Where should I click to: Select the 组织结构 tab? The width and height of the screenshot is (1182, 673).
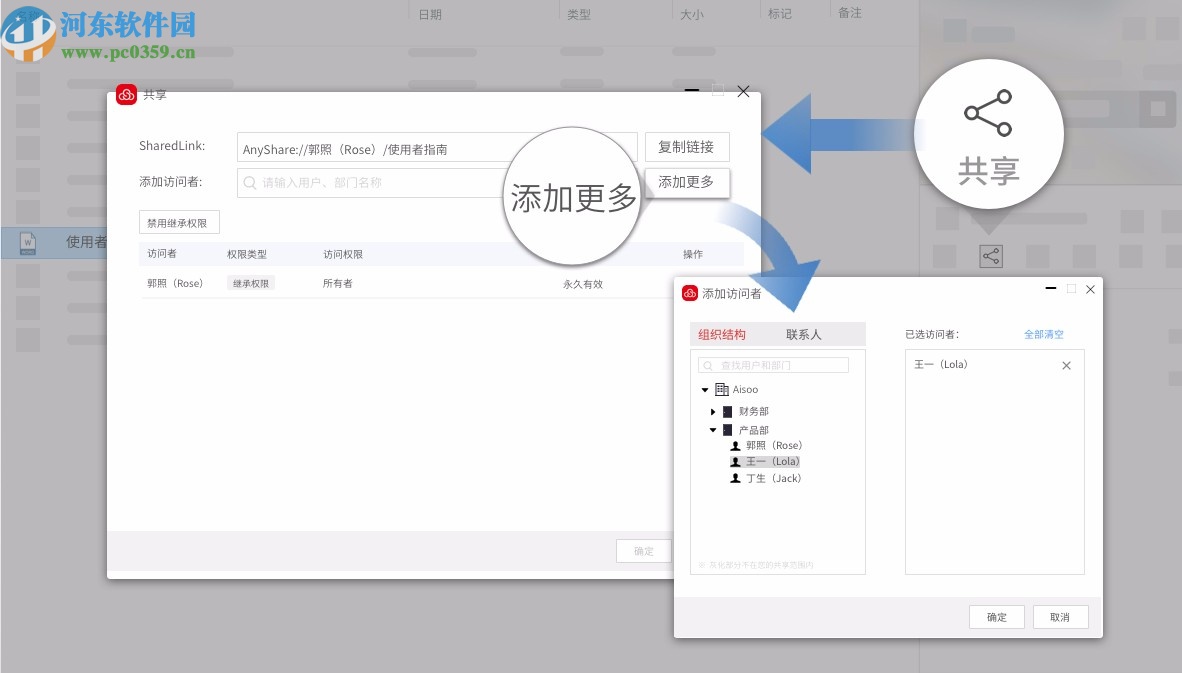(722, 333)
